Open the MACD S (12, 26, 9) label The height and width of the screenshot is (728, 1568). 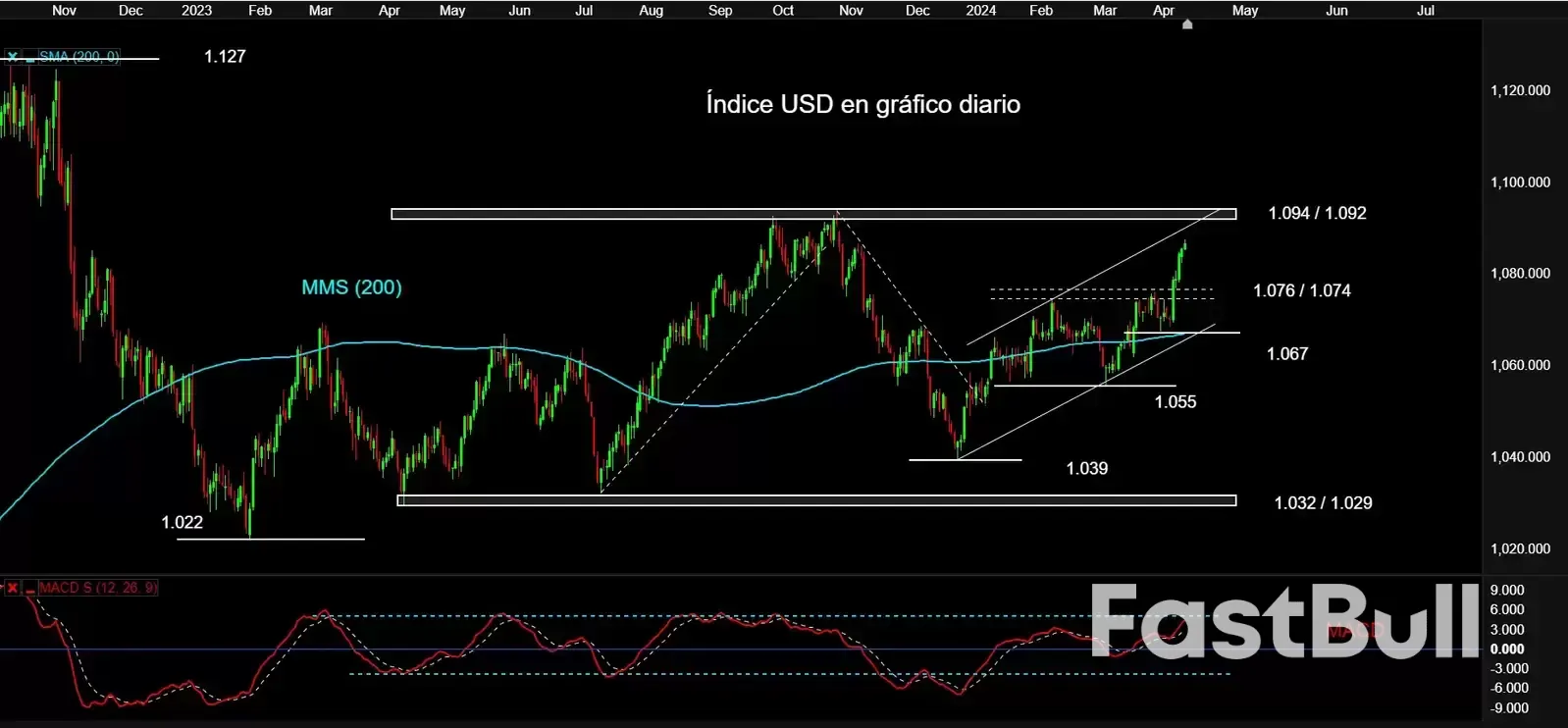[98, 588]
